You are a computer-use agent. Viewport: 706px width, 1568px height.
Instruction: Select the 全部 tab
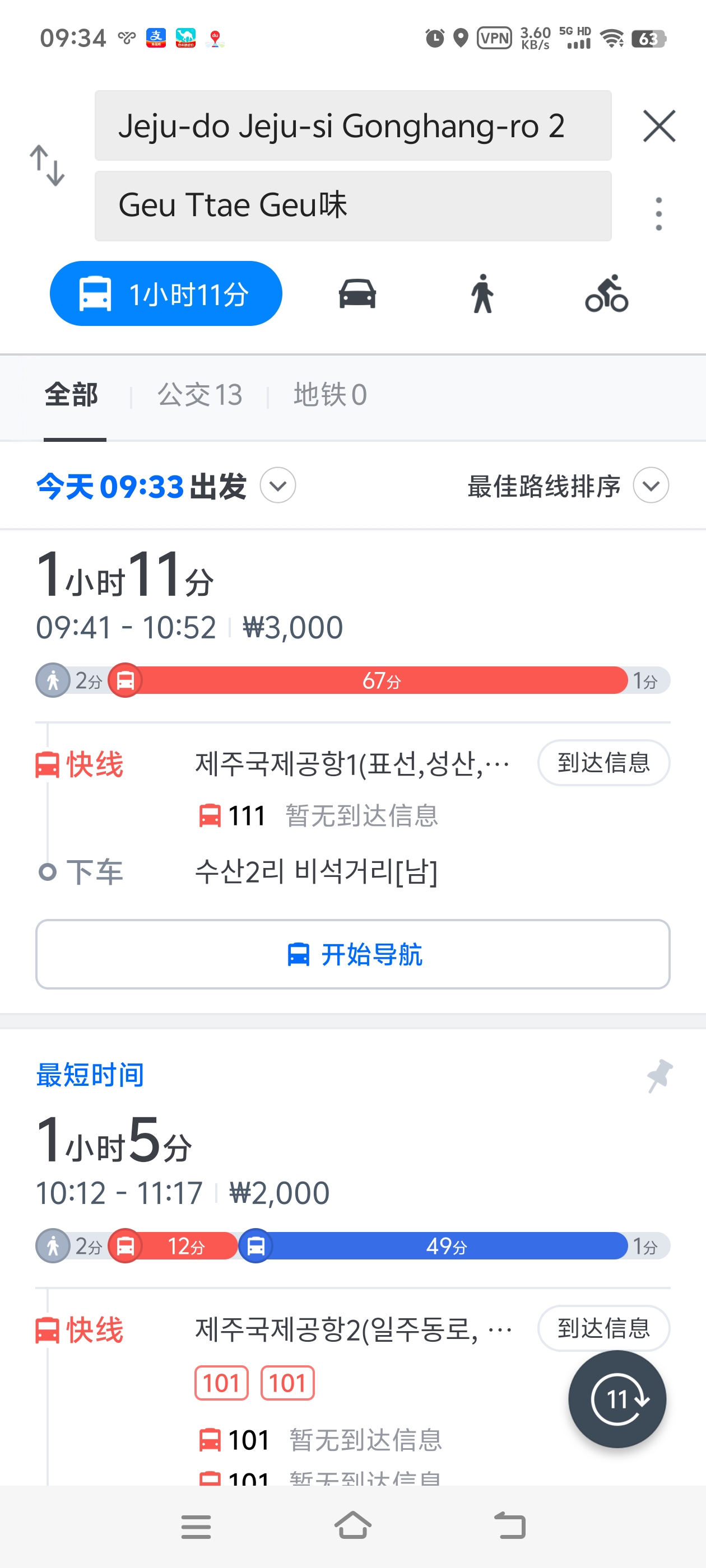point(72,395)
